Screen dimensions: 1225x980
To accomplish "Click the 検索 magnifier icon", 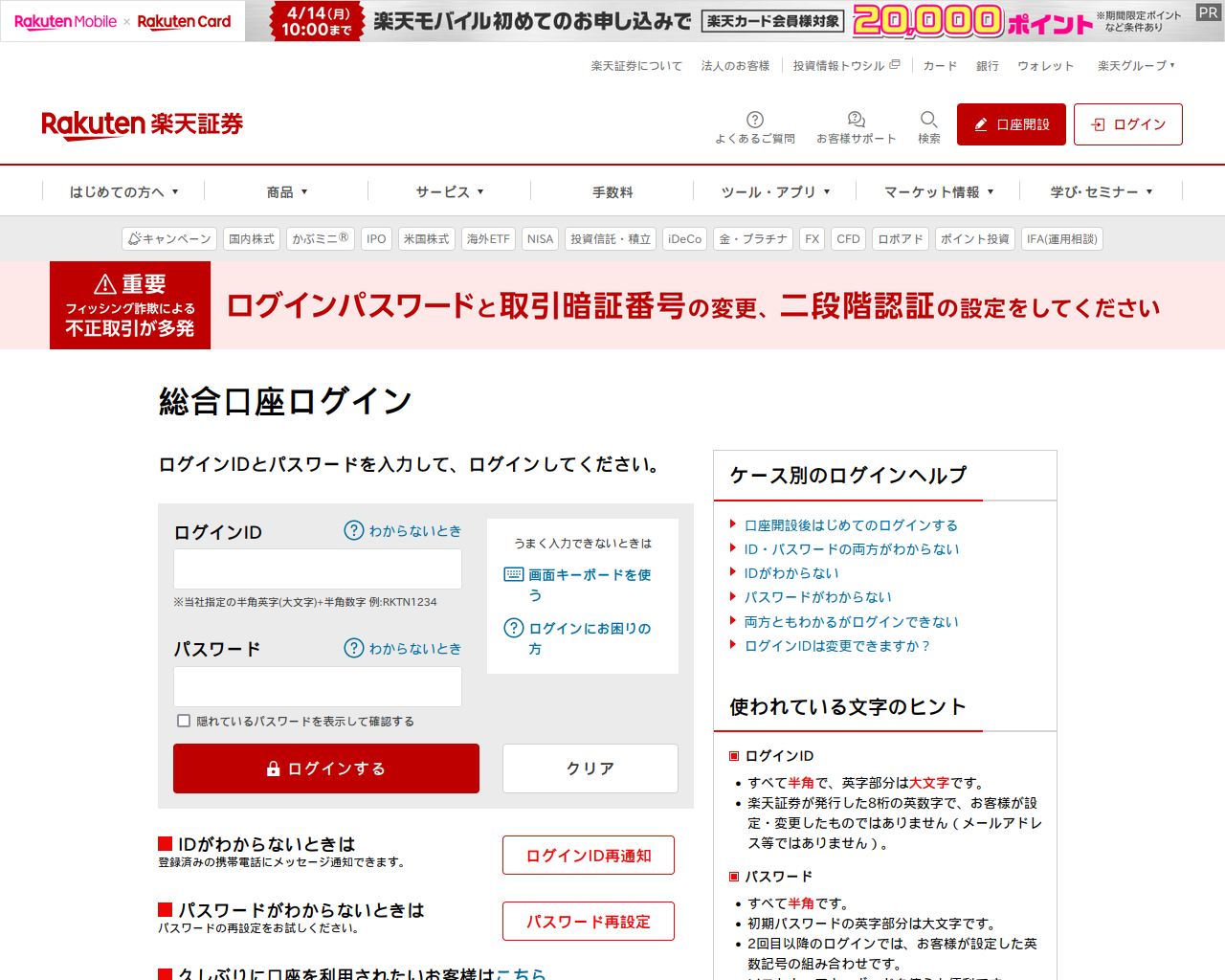I will click(x=928, y=120).
